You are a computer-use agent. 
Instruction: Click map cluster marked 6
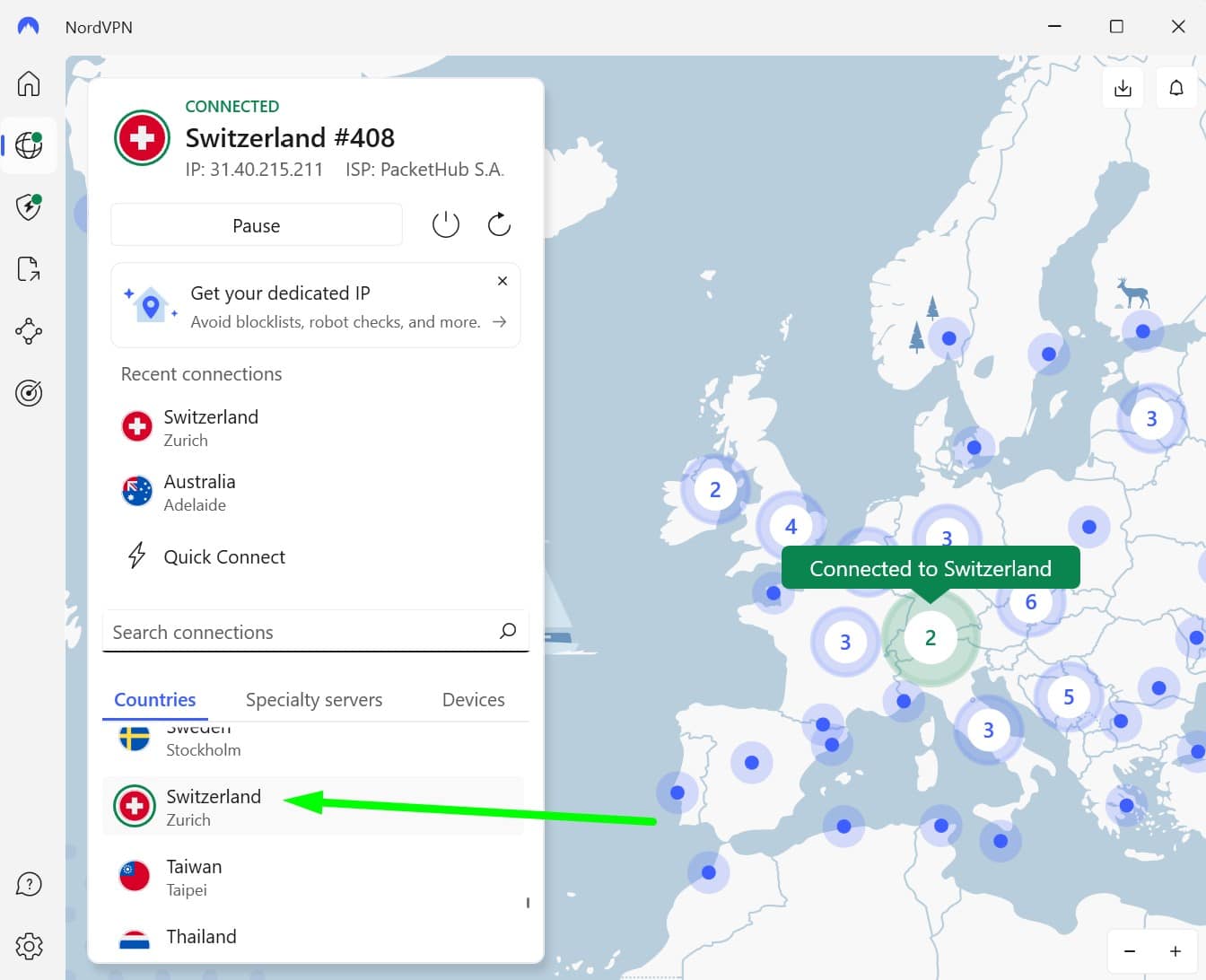(1031, 602)
